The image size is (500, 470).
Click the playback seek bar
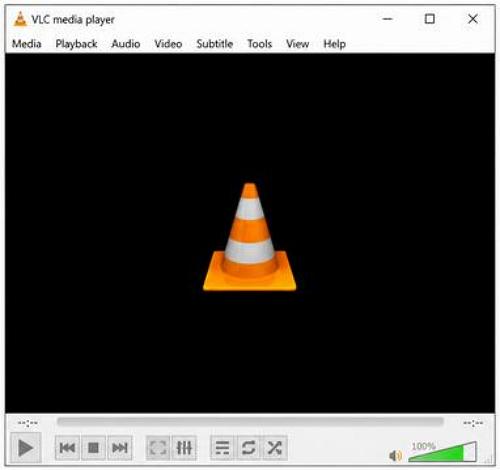250,422
